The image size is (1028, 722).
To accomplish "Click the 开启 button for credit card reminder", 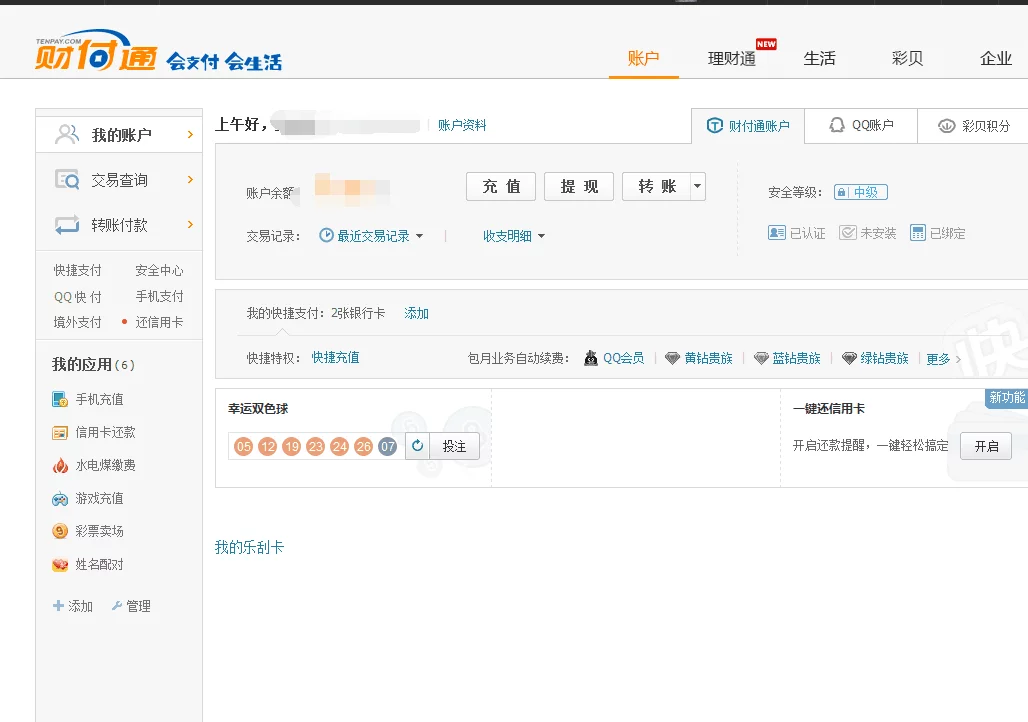I will click(x=986, y=446).
